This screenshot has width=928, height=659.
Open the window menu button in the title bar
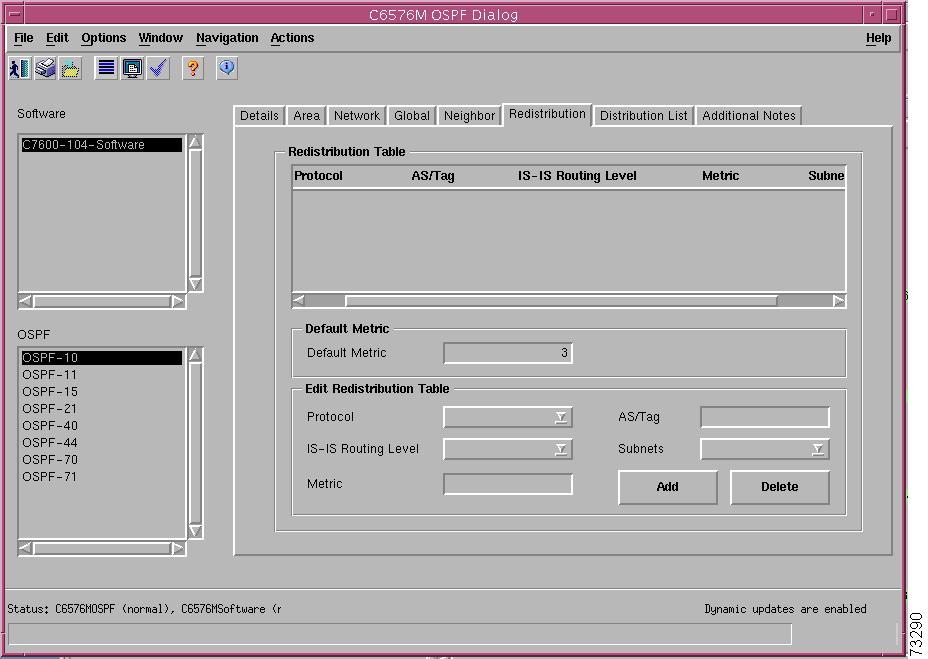pyautogui.click(x=16, y=14)
